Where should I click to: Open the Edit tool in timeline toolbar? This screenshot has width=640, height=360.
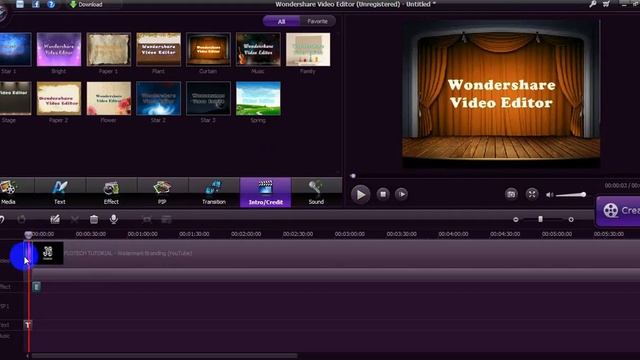point(55,220)
